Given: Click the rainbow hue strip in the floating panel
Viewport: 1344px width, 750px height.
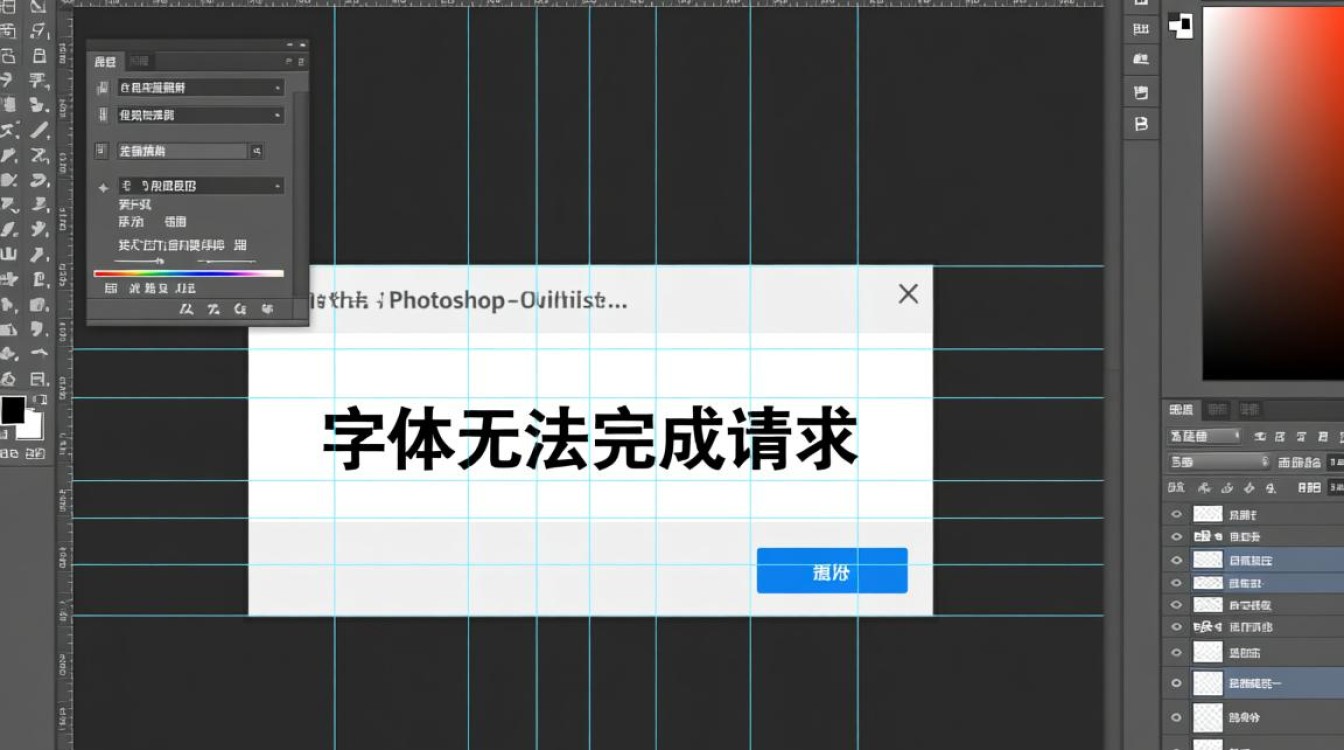Looking at the screenshot, I should coord(188,273).
